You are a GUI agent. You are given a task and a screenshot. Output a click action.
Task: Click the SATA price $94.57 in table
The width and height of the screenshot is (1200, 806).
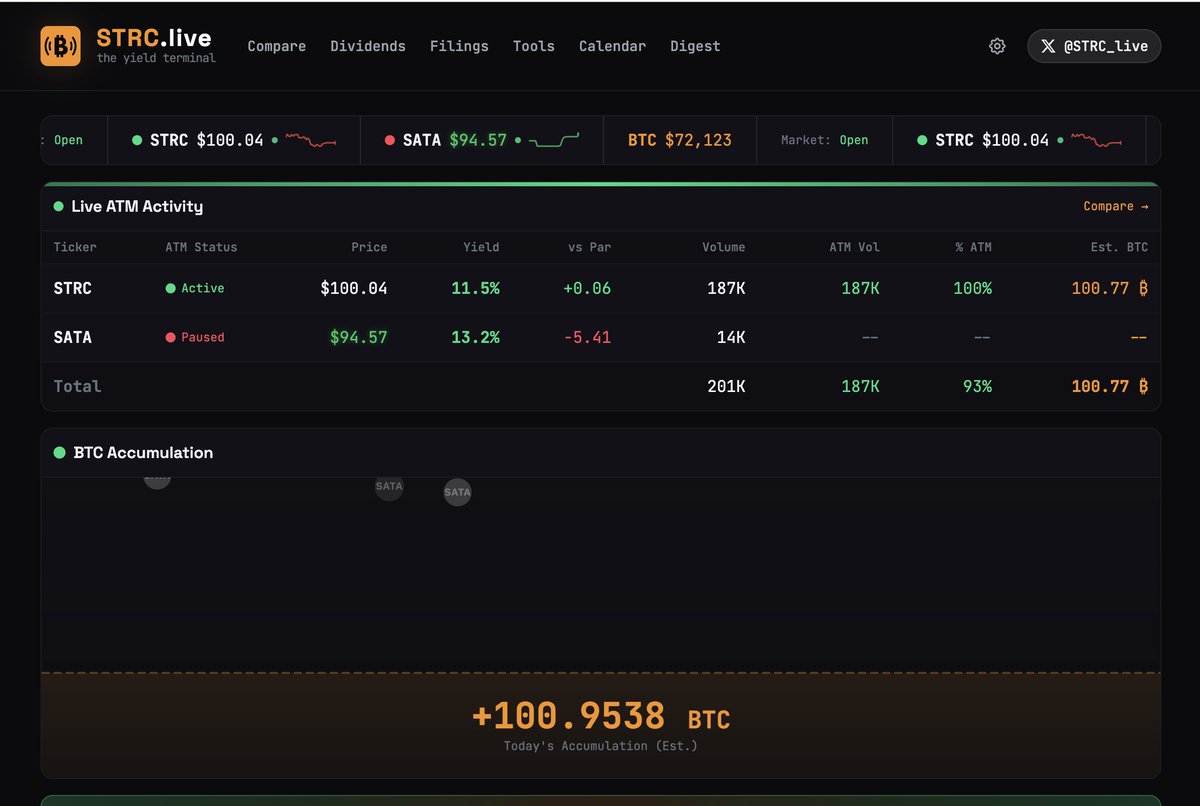point(358,337)
